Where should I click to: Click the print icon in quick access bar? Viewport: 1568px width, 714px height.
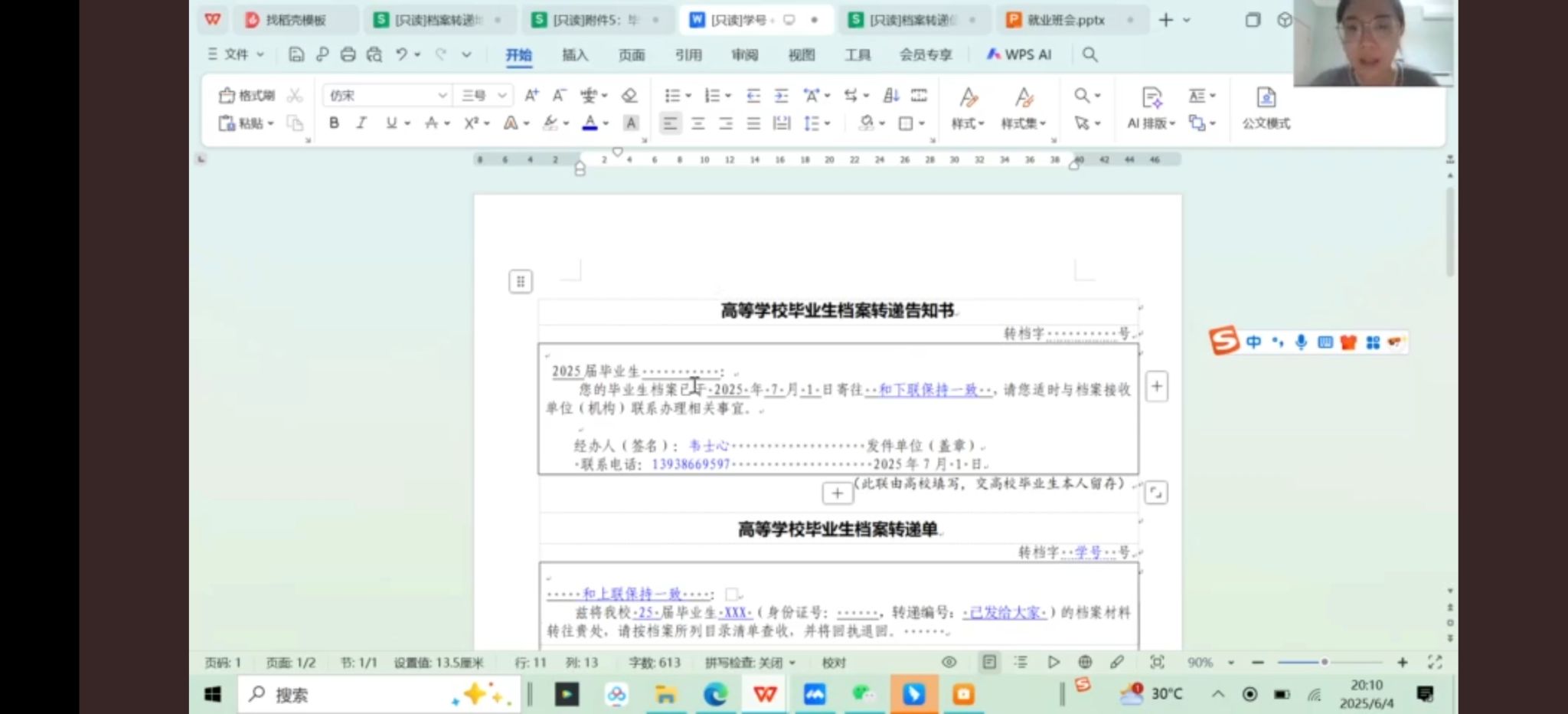click(x=348, y=54)
